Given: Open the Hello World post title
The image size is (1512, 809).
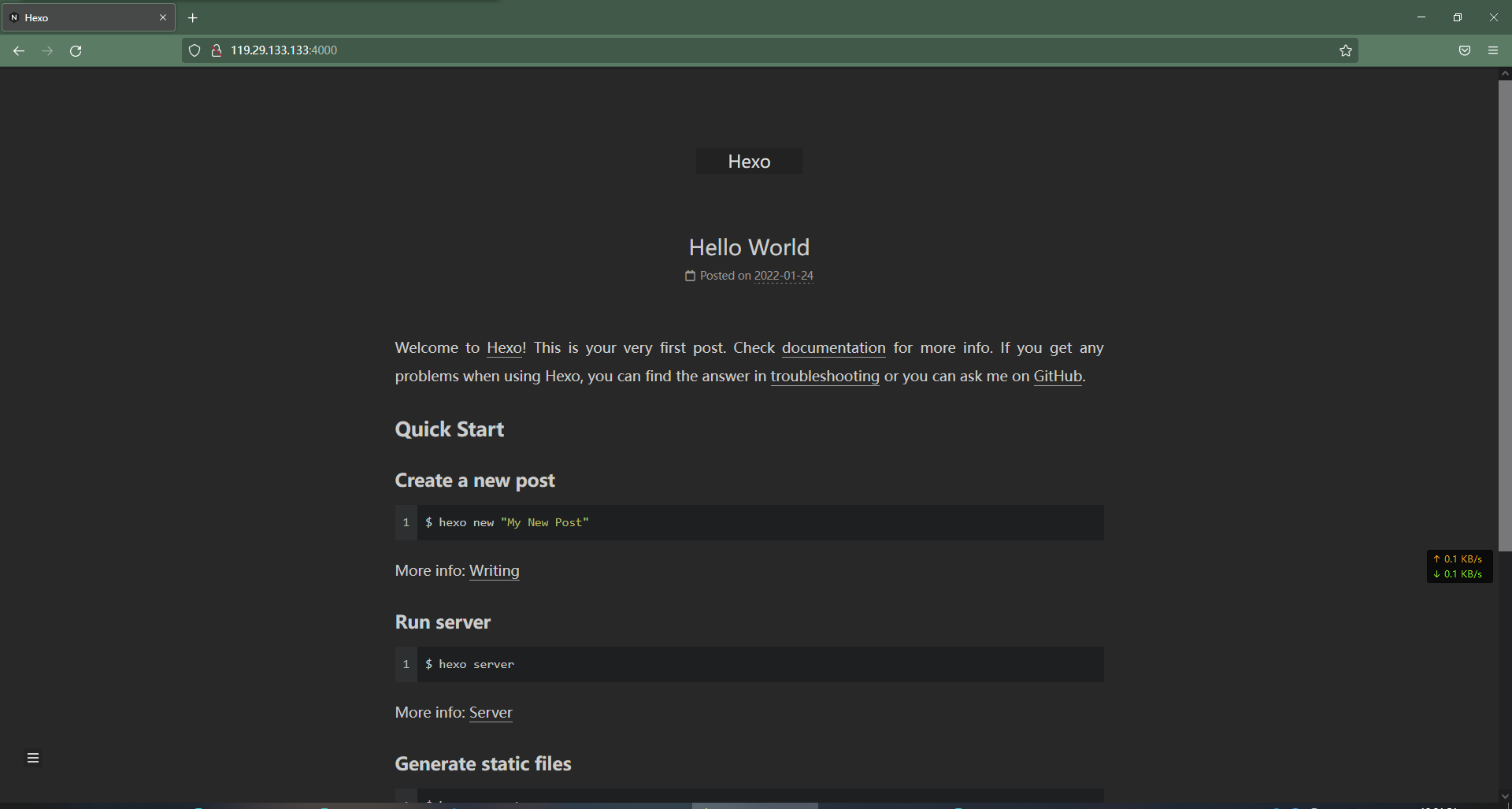Looking at the screenshot, I should (x=749, y=247).
